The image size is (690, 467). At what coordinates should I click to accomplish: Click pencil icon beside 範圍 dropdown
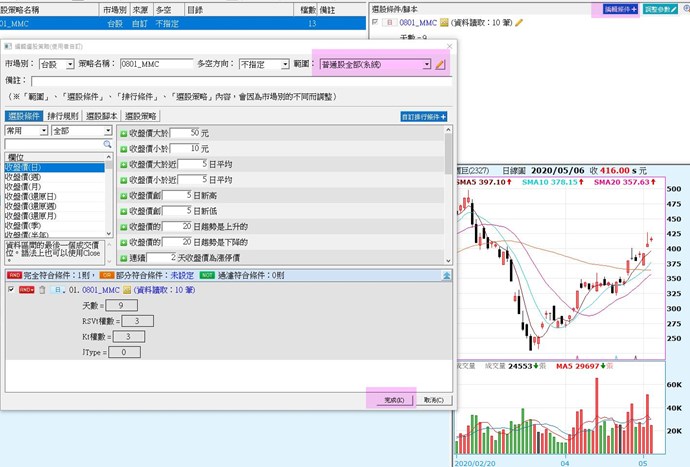click(441, 64)
